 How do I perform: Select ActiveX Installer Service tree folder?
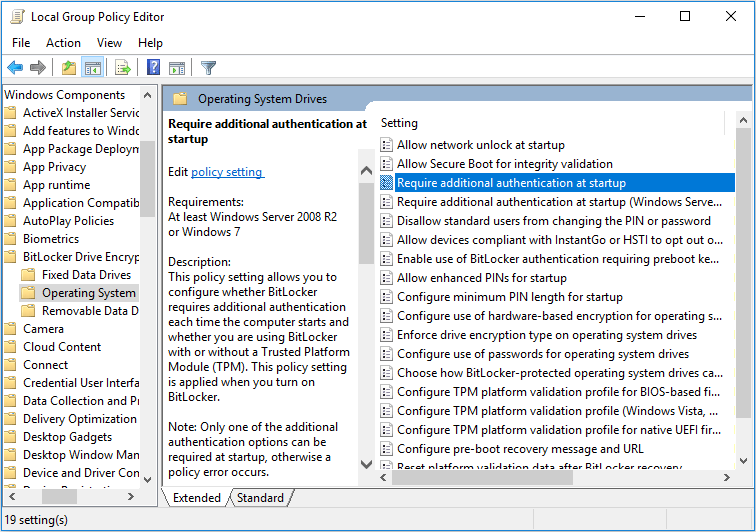click(81, 113)
